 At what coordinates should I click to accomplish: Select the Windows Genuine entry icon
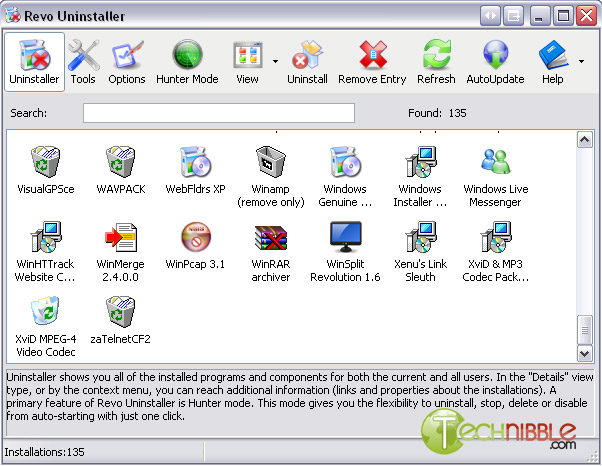pos(345,161)
